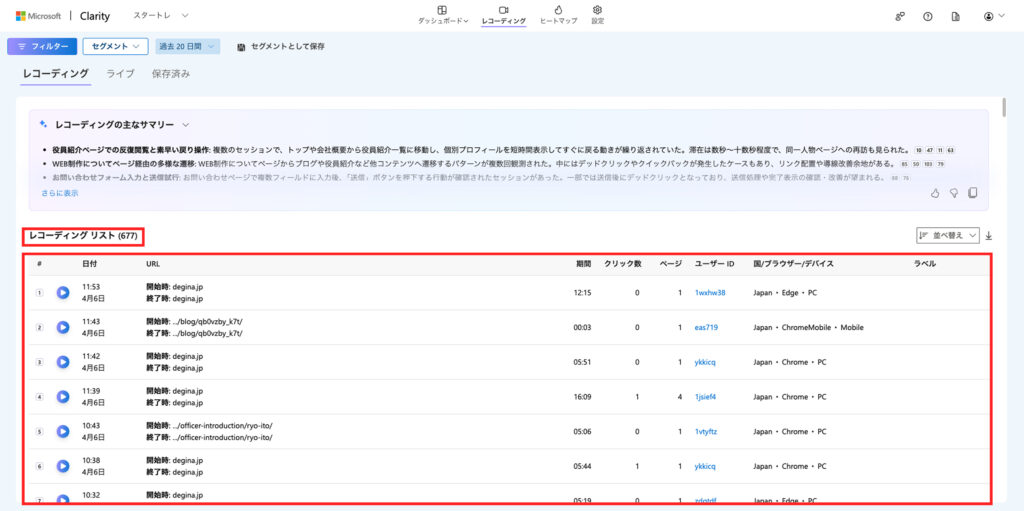Give thumbs up to the summary
This screenshot has height=511, width=1024.
coord(935,193)
